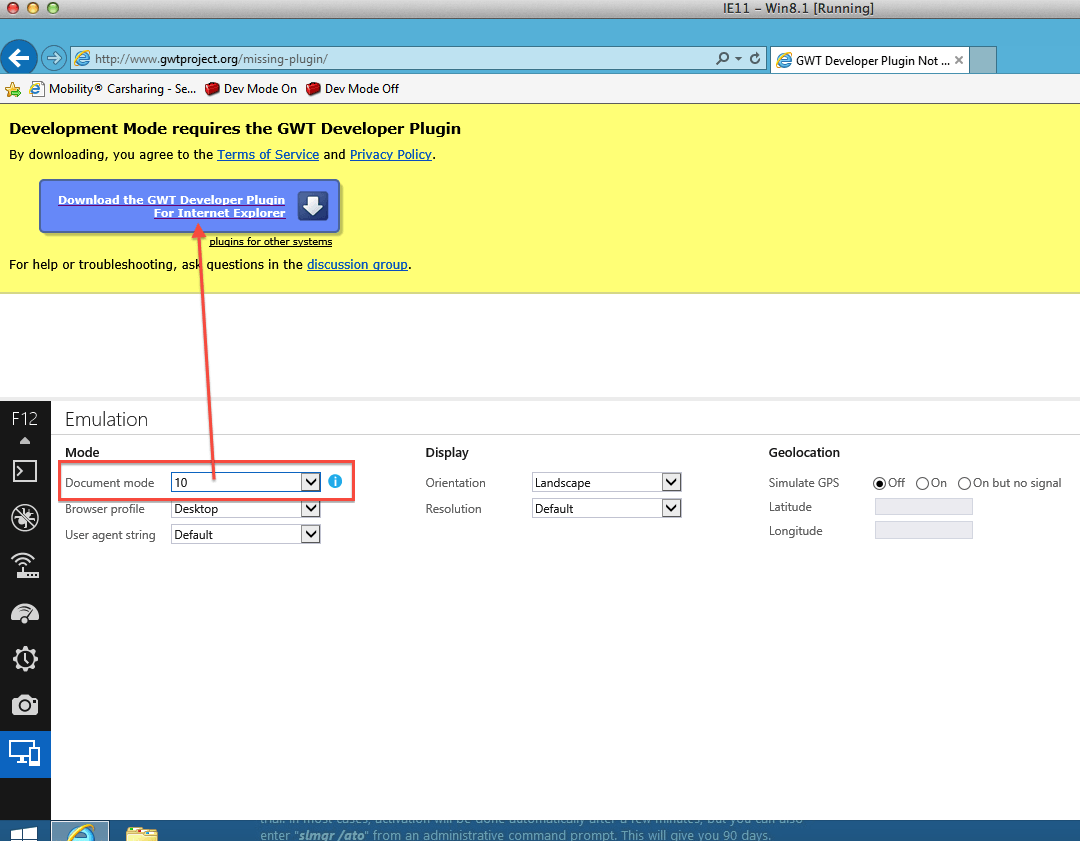This screenshot has height=841, width=1080.
Task: Click the info icon beside Document mode
Action: (x=335, y=482)
